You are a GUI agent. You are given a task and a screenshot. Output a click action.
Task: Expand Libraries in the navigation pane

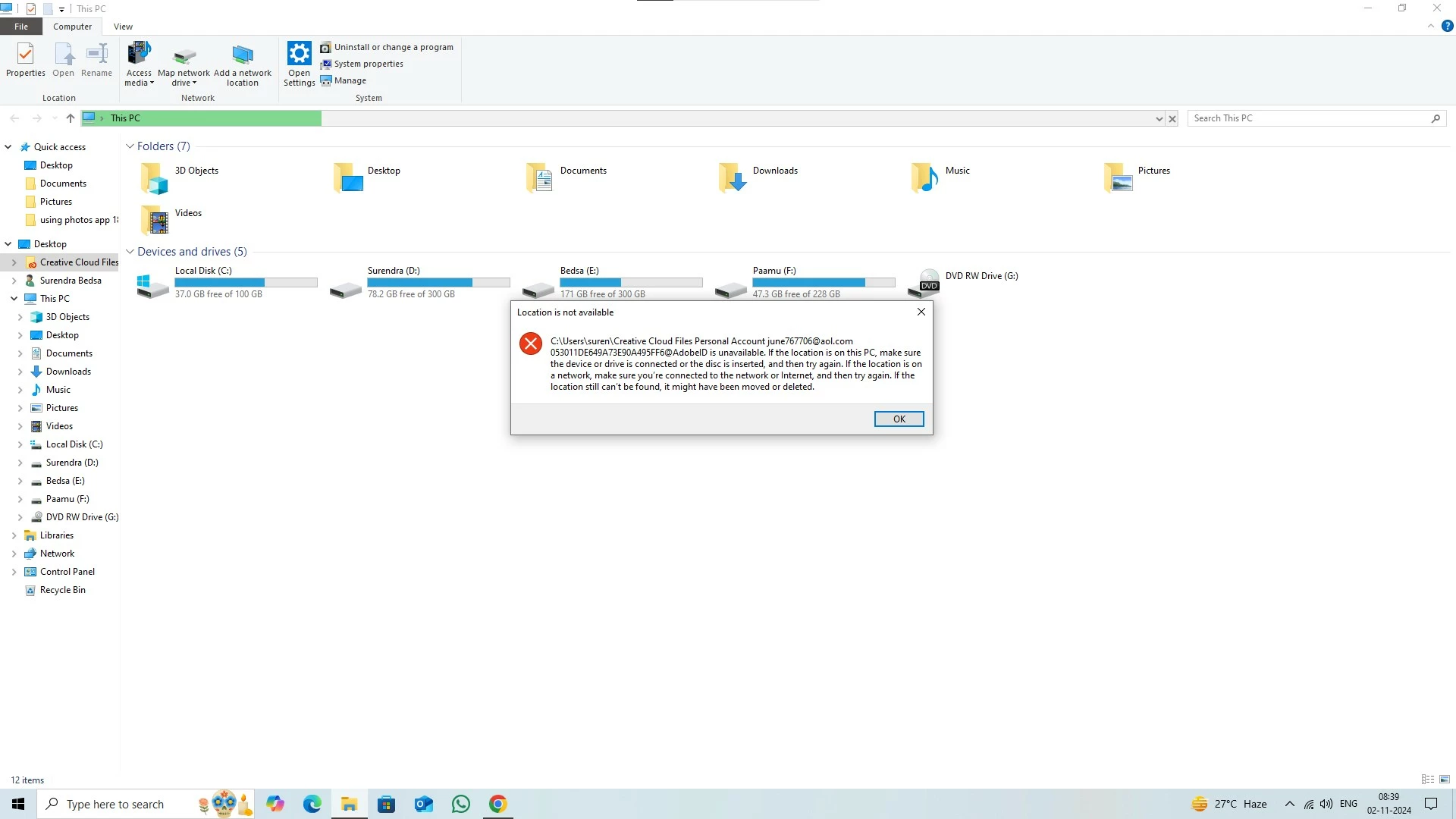coord(14,535)
